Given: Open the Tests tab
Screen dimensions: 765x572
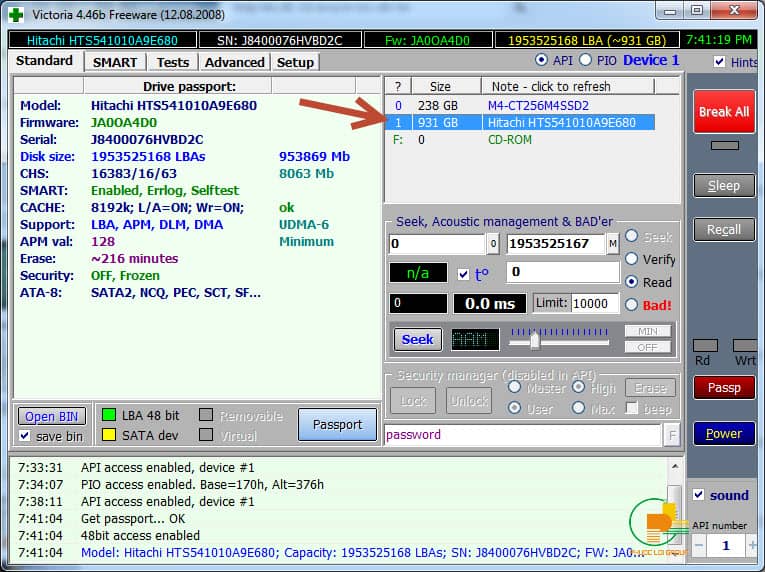Looking at the screenshot, I should click(172, 62).
